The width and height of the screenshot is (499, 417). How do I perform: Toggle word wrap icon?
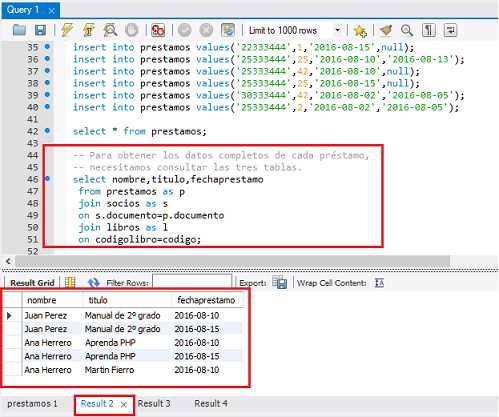tap(450, 30)
